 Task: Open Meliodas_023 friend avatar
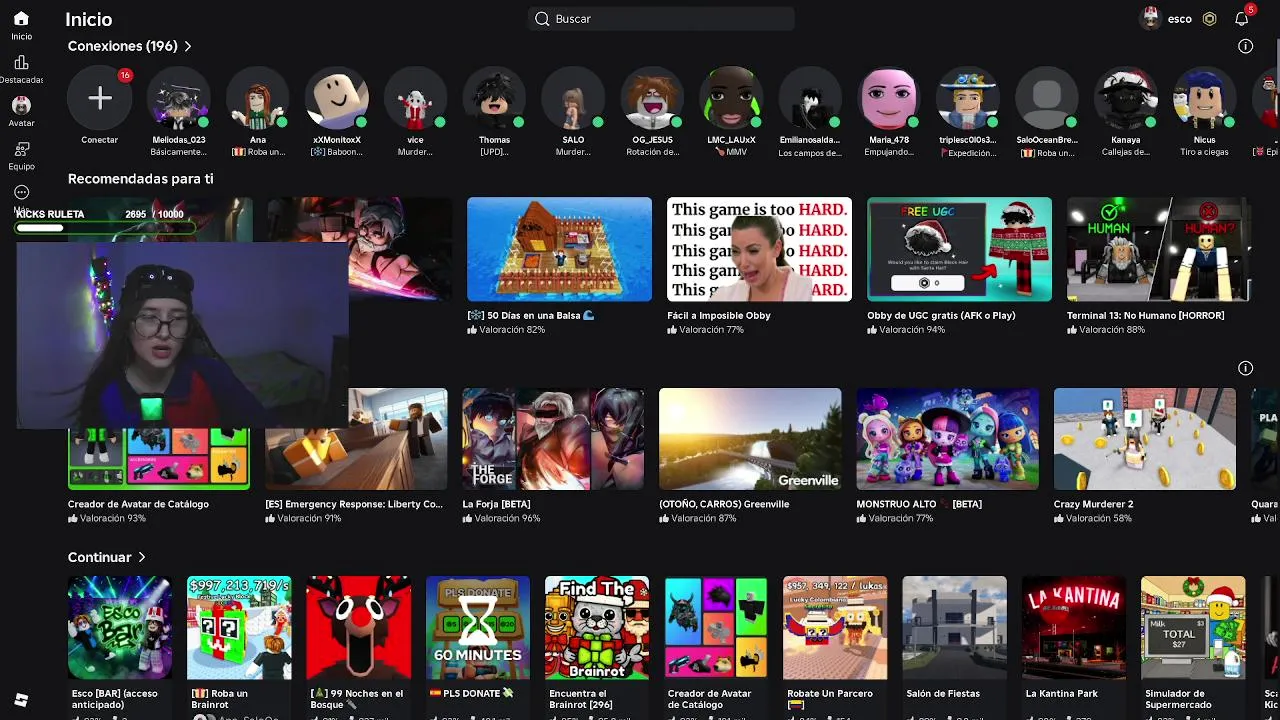tap(178, 98)
